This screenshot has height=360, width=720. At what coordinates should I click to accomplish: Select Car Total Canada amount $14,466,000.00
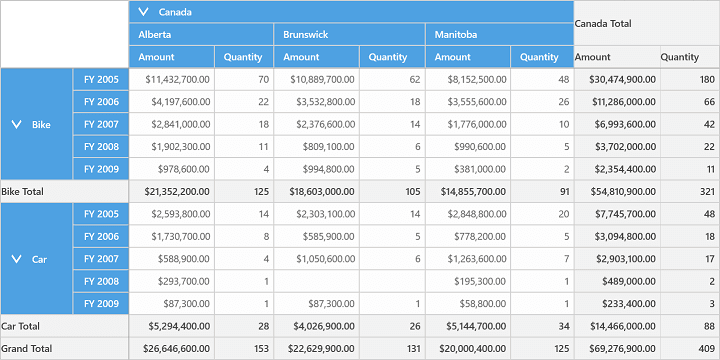click(x=617, y=326)
